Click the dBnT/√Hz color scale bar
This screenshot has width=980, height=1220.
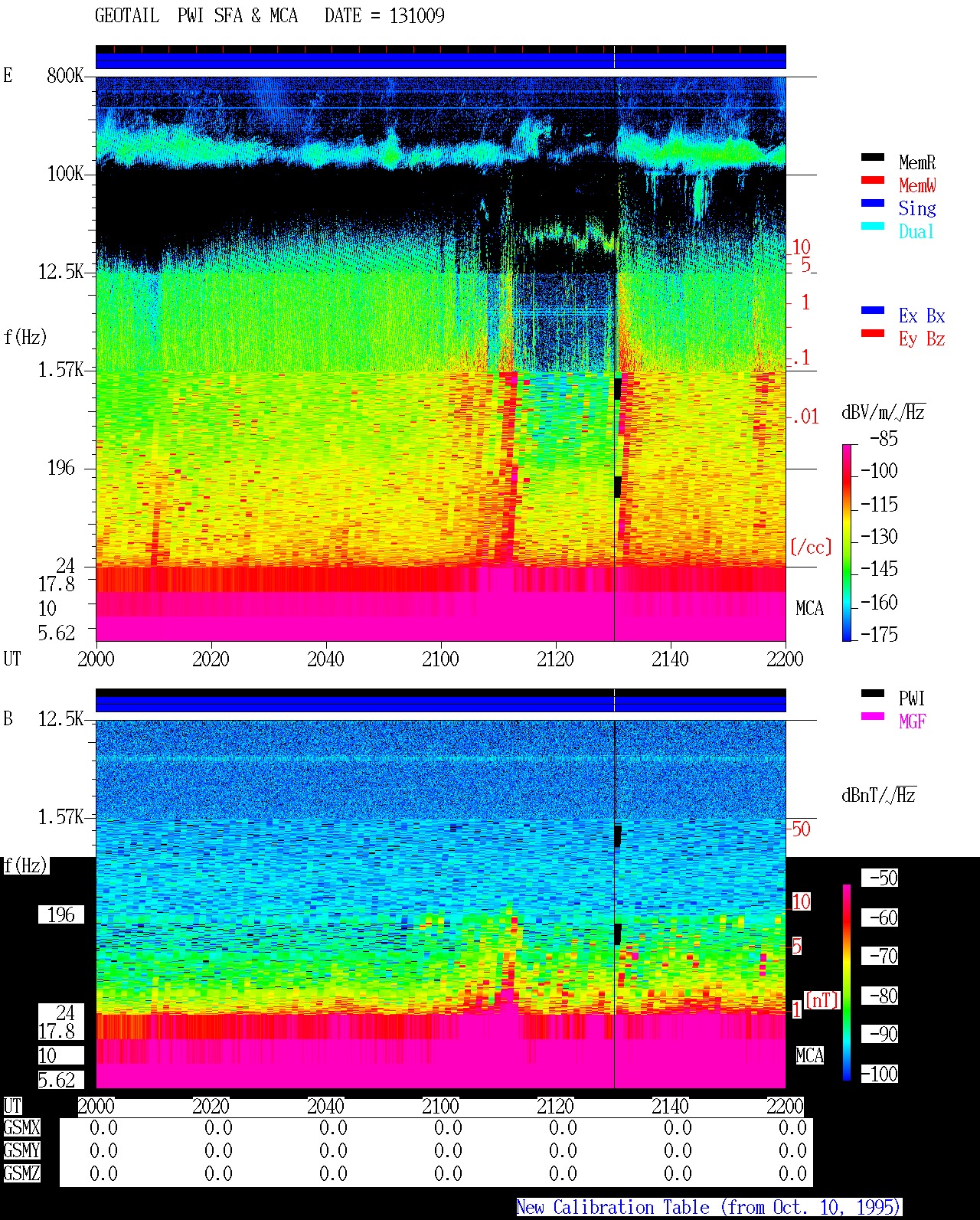coord(847,983)
